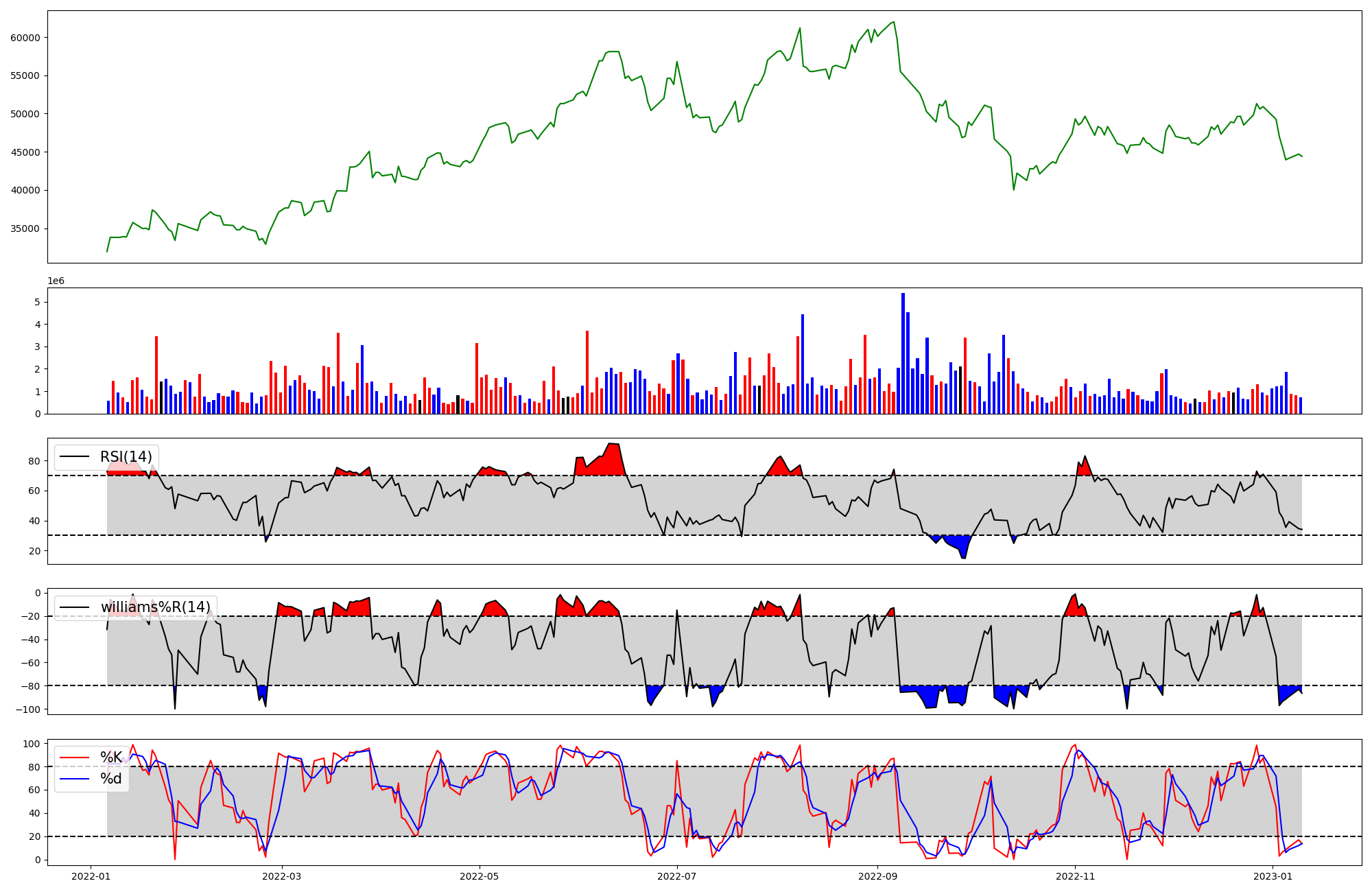The height and width of the screenshot is (892, 1372).
Task: Select the 2022-01 x-axis date label
Action: [91, 876]
